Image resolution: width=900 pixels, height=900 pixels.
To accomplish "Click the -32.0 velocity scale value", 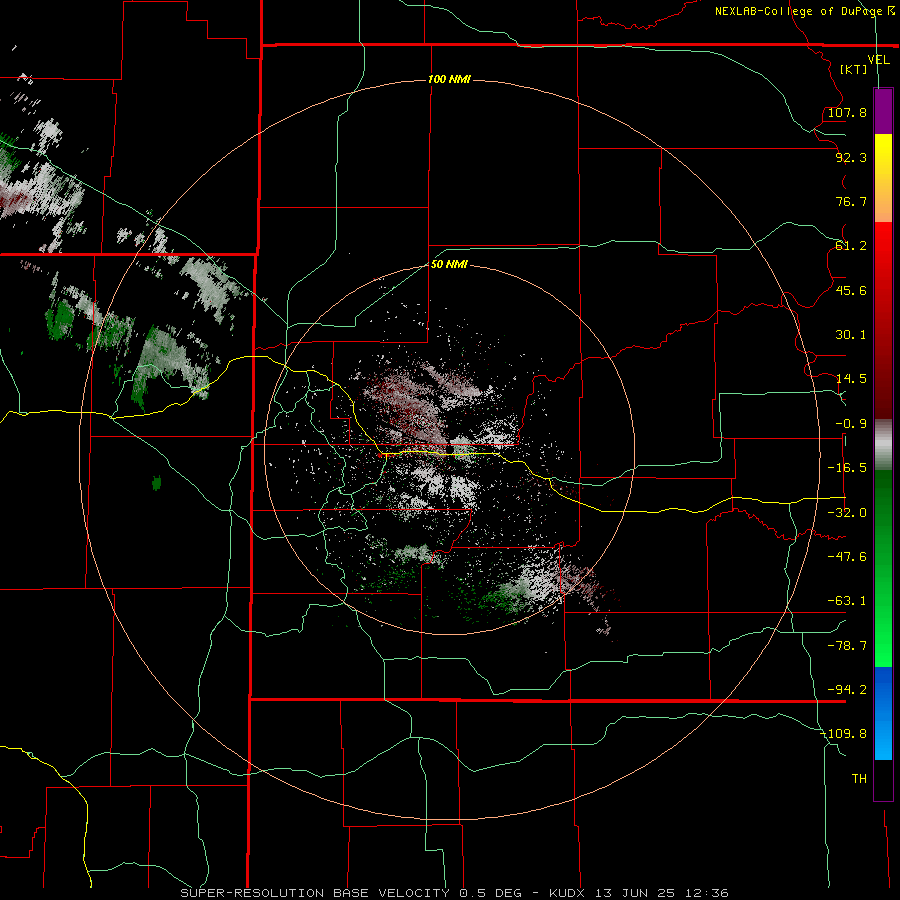I will point(847,513).
